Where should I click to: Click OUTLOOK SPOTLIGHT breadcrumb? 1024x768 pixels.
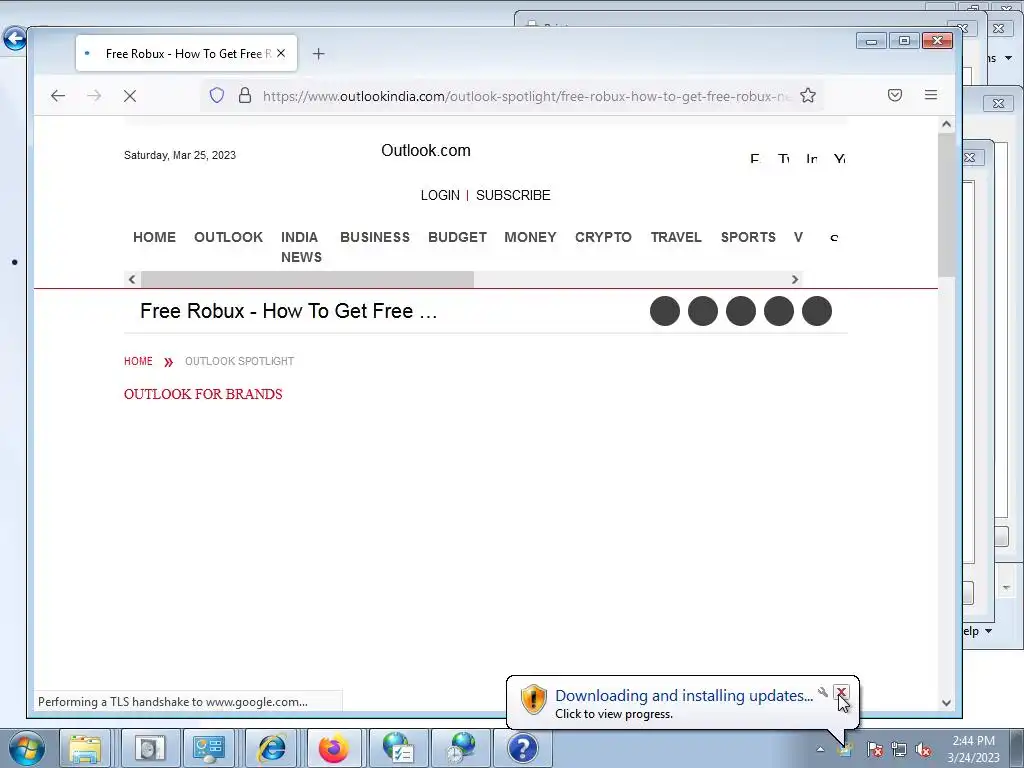point(240,361)
